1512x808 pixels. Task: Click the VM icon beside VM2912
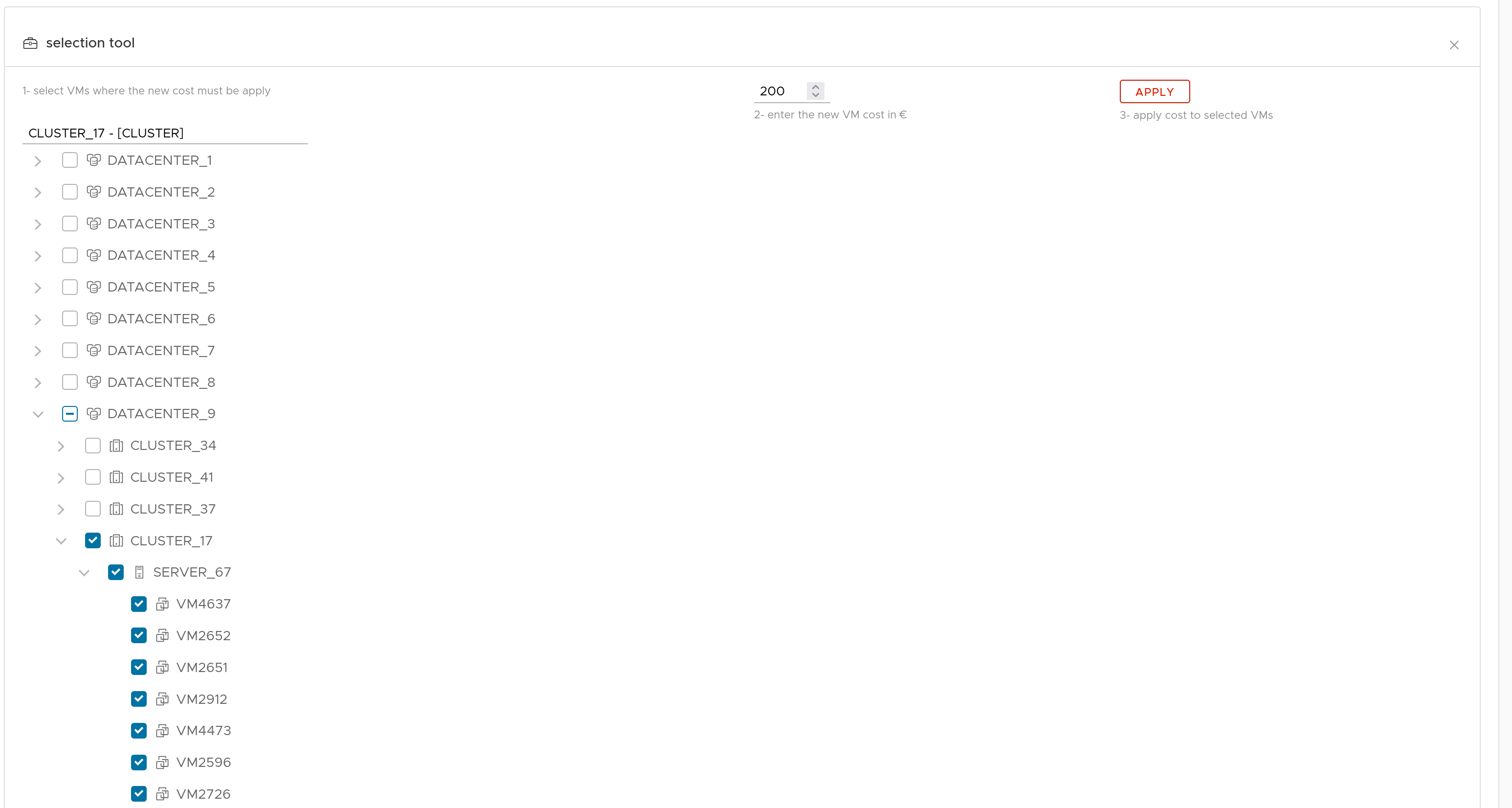pyautogui.click(x=162, y=699)
